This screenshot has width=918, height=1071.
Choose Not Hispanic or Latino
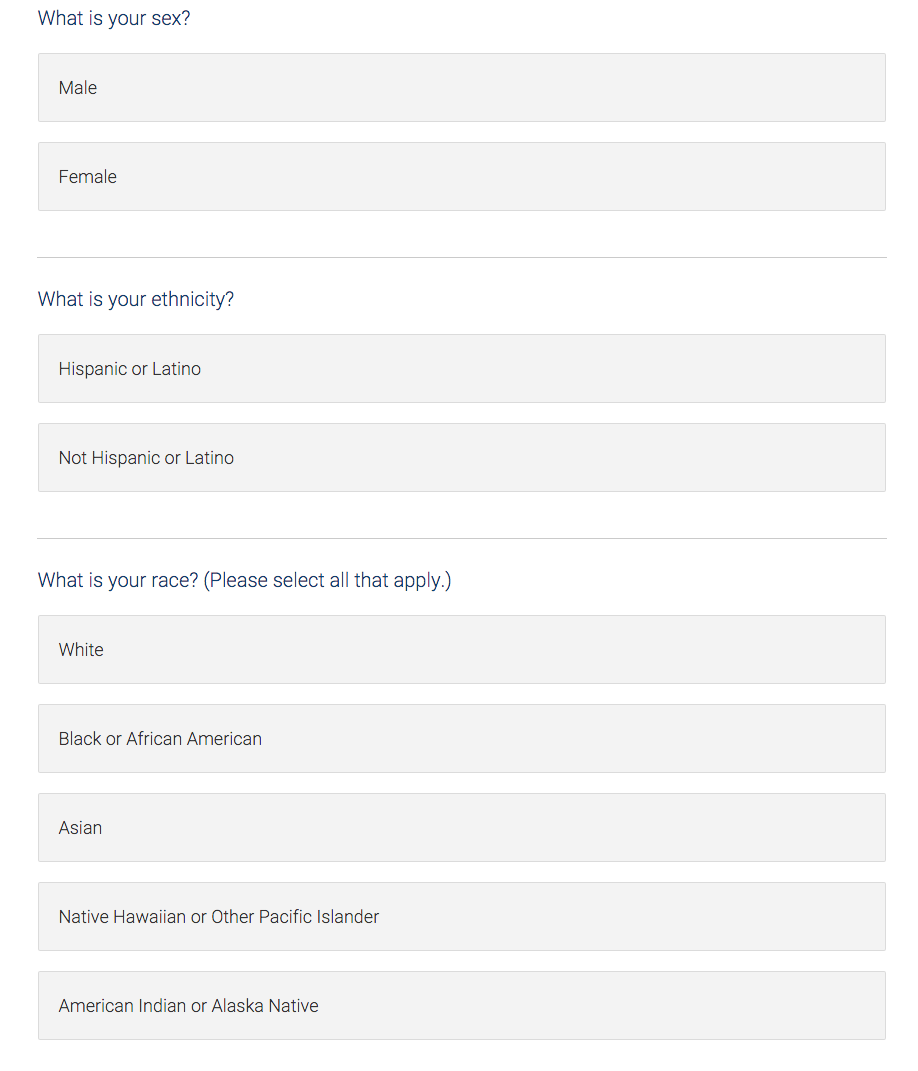point(461,458)
